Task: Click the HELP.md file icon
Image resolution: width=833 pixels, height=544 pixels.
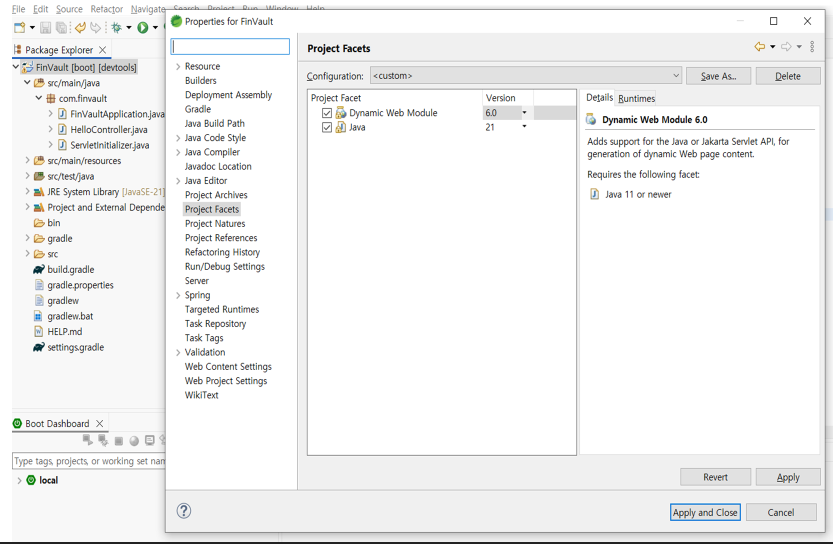Action: tap(38, 332)
